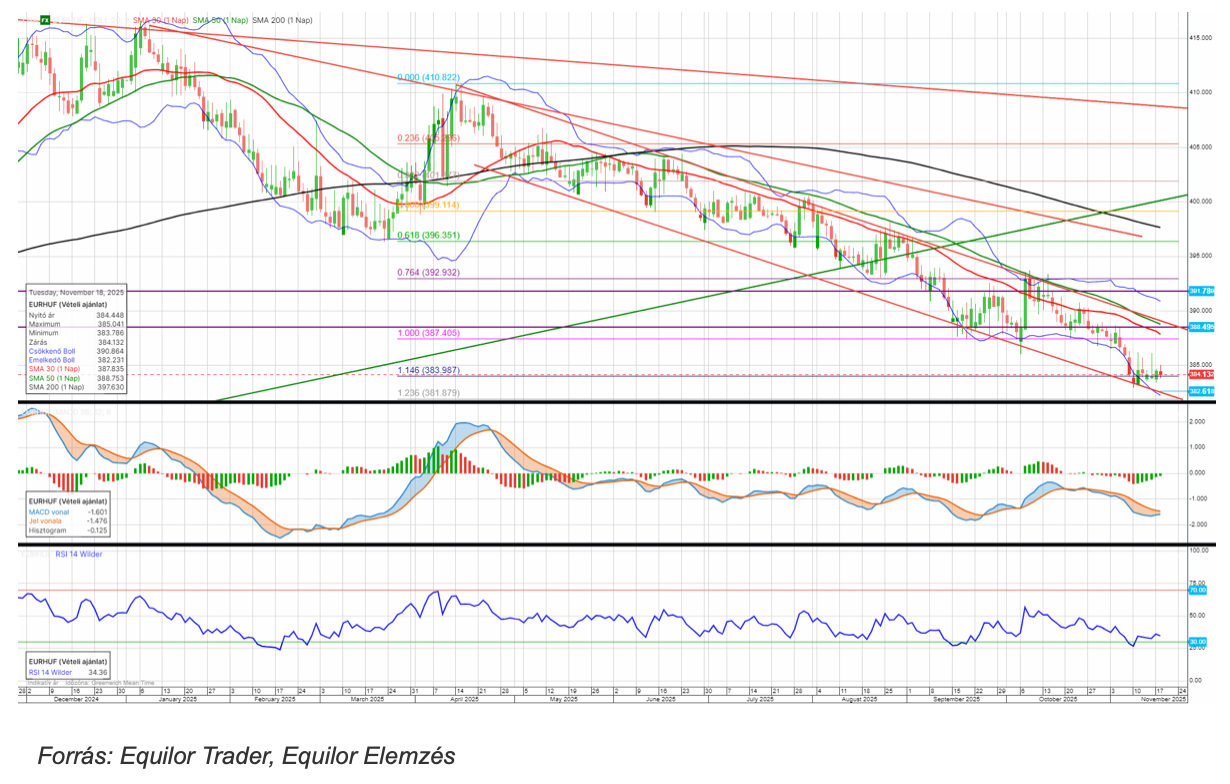Click the 1.146 (383.987) Fibonacci label
The width and height of the screenshot is (1230, 784).
(x=428, y=370)
